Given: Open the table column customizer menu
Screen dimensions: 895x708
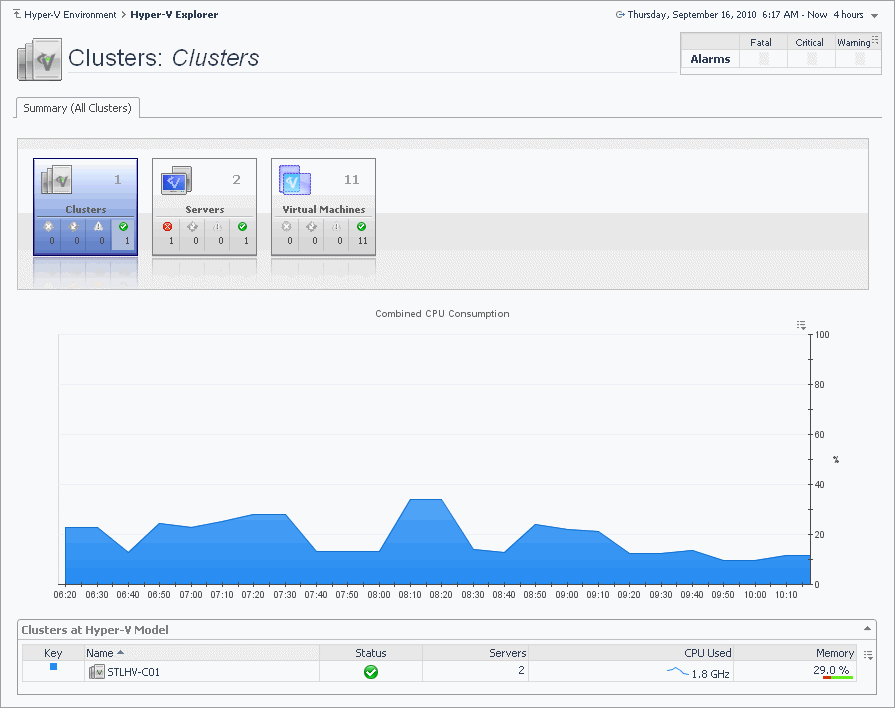Looking at the screenshot, I should (868, 655).
